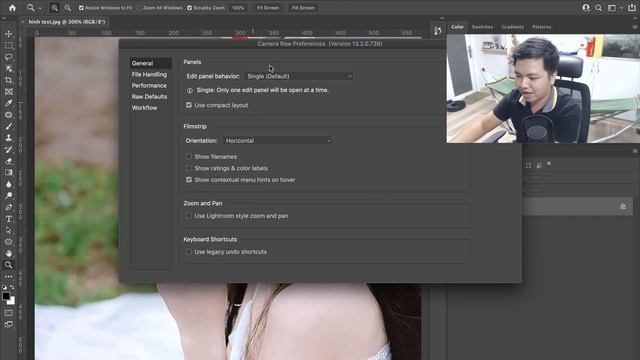
Task: Select the Pen tool
Action: [9, 207]
